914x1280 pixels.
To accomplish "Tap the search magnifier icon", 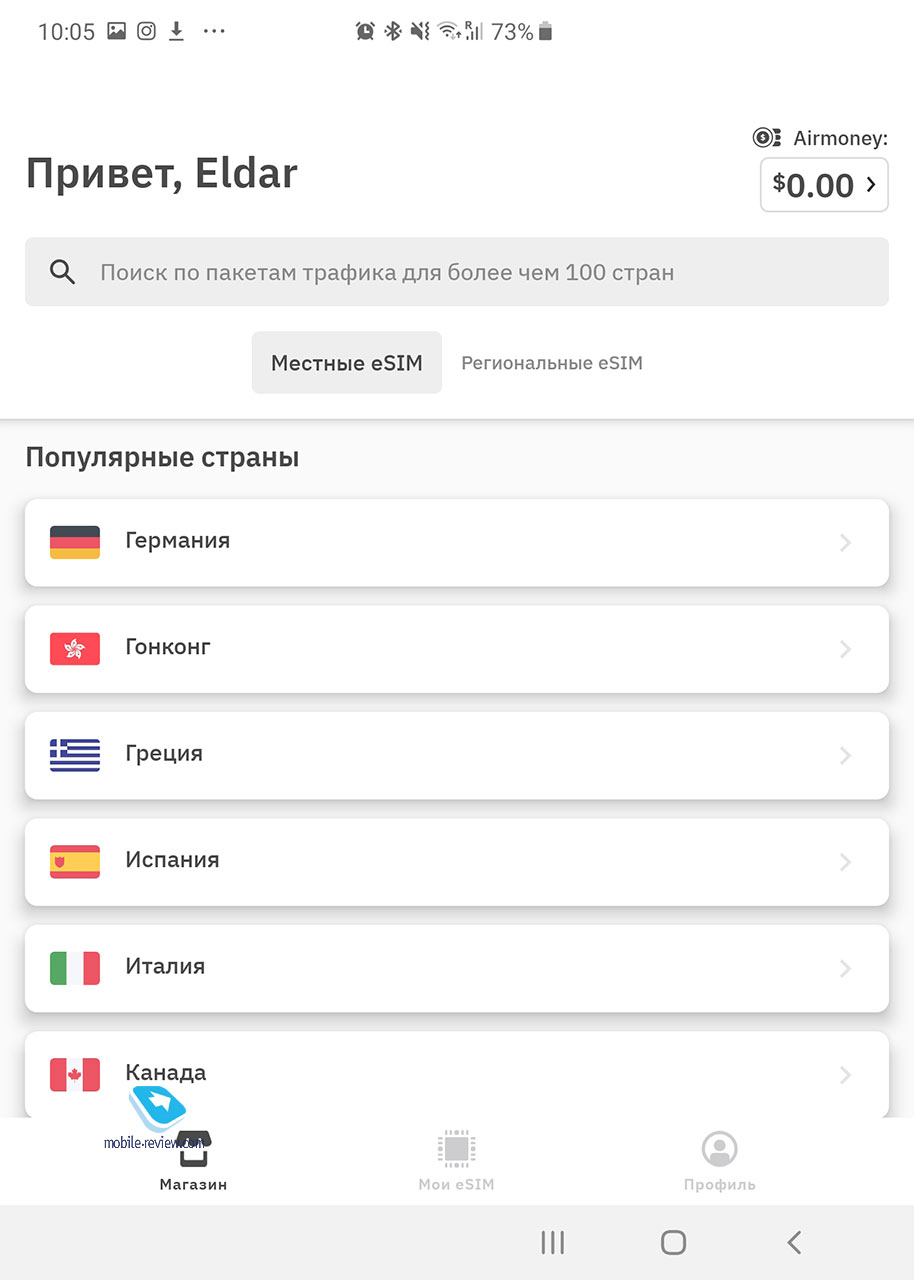I will 63,272.
